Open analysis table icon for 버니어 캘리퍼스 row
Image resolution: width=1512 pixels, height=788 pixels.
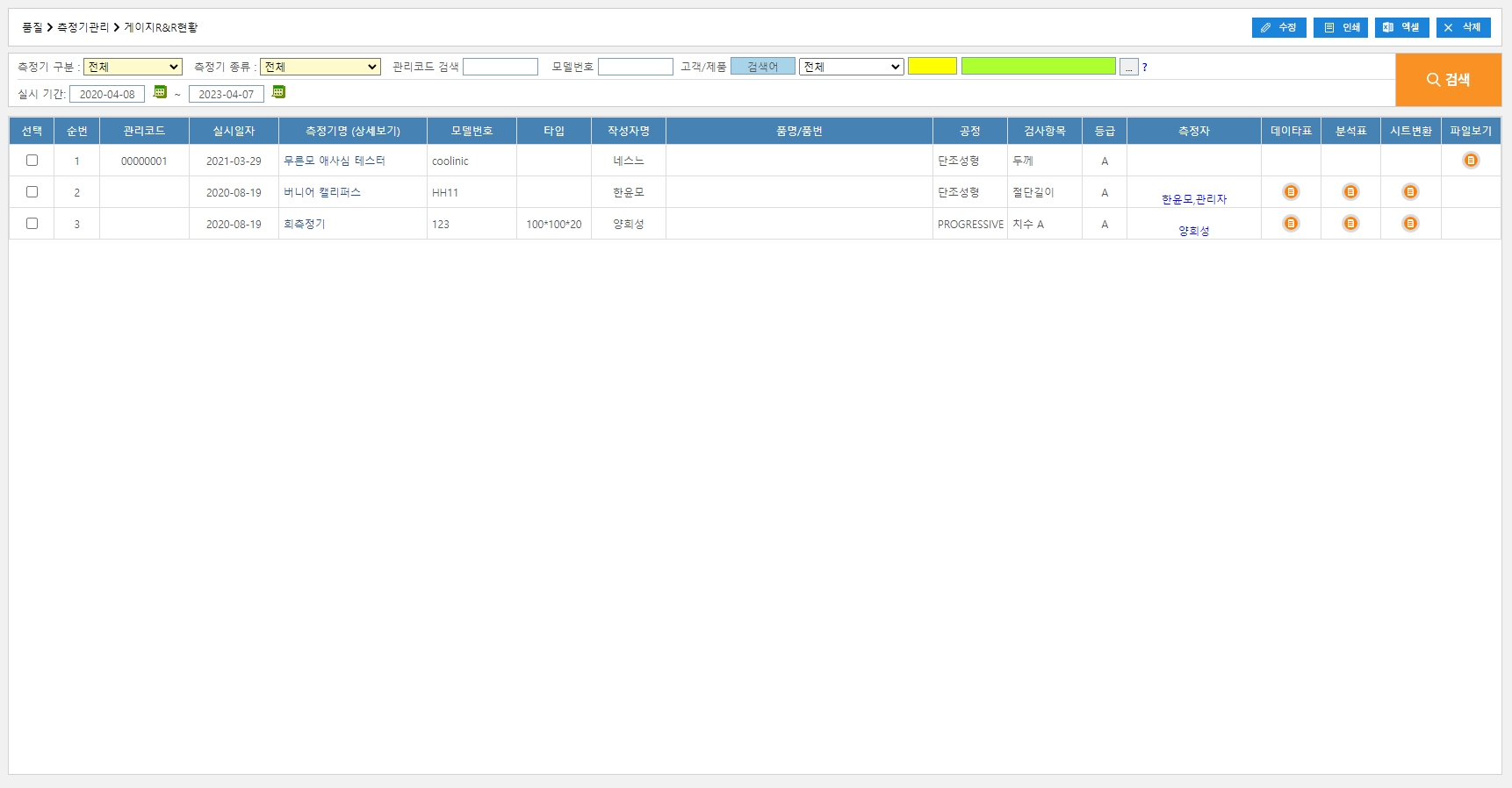click(1350, 192)
